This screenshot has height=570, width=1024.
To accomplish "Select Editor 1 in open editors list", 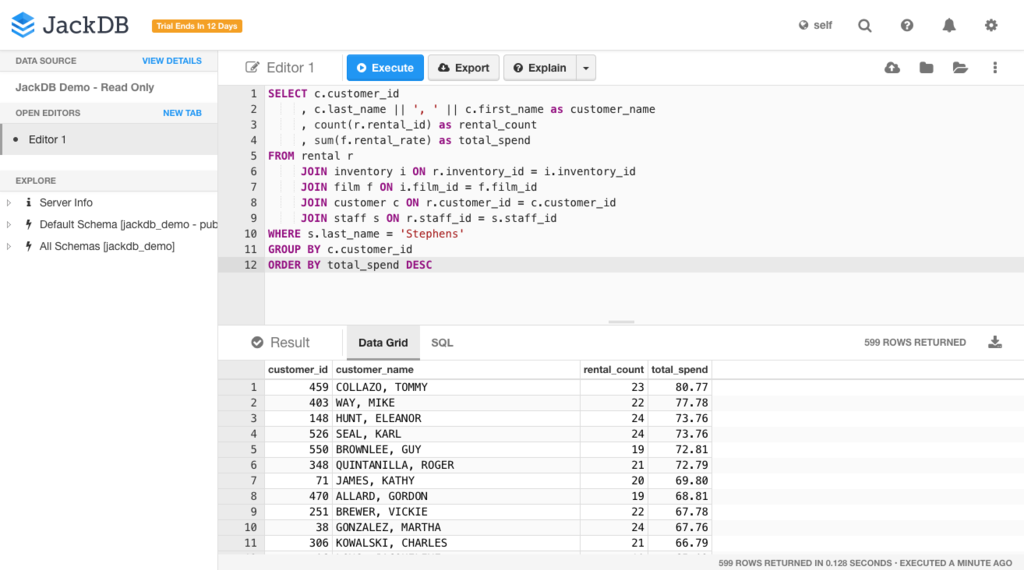I will [x=109, y=139].
